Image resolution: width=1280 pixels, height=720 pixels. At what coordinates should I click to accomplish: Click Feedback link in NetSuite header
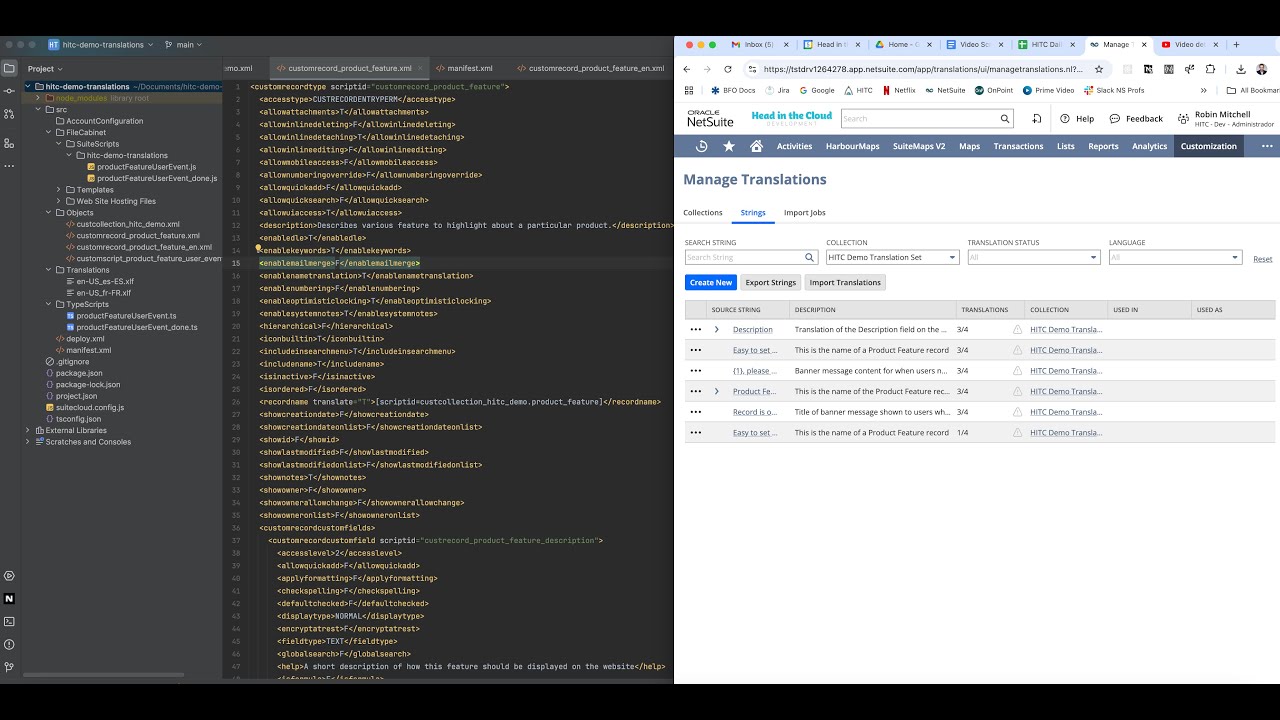1137,119
